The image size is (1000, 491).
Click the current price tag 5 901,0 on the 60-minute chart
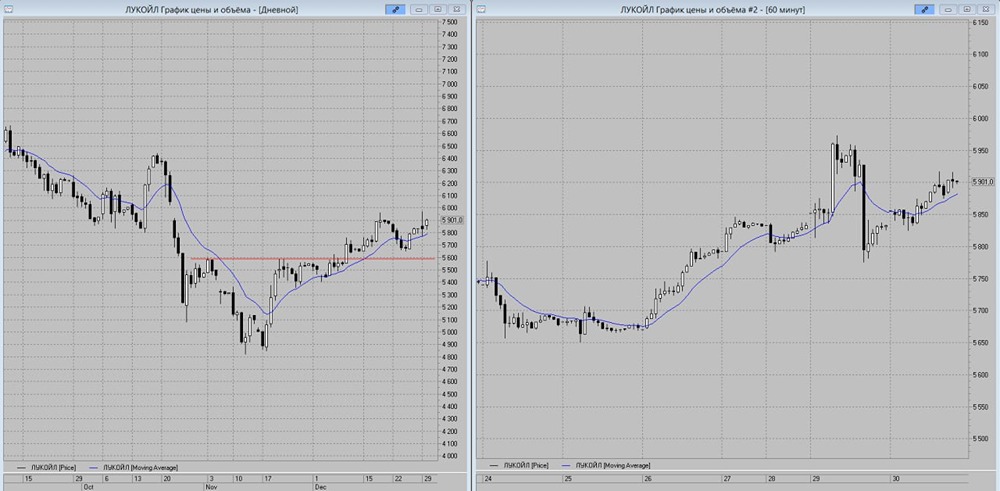tap(984, 182)
